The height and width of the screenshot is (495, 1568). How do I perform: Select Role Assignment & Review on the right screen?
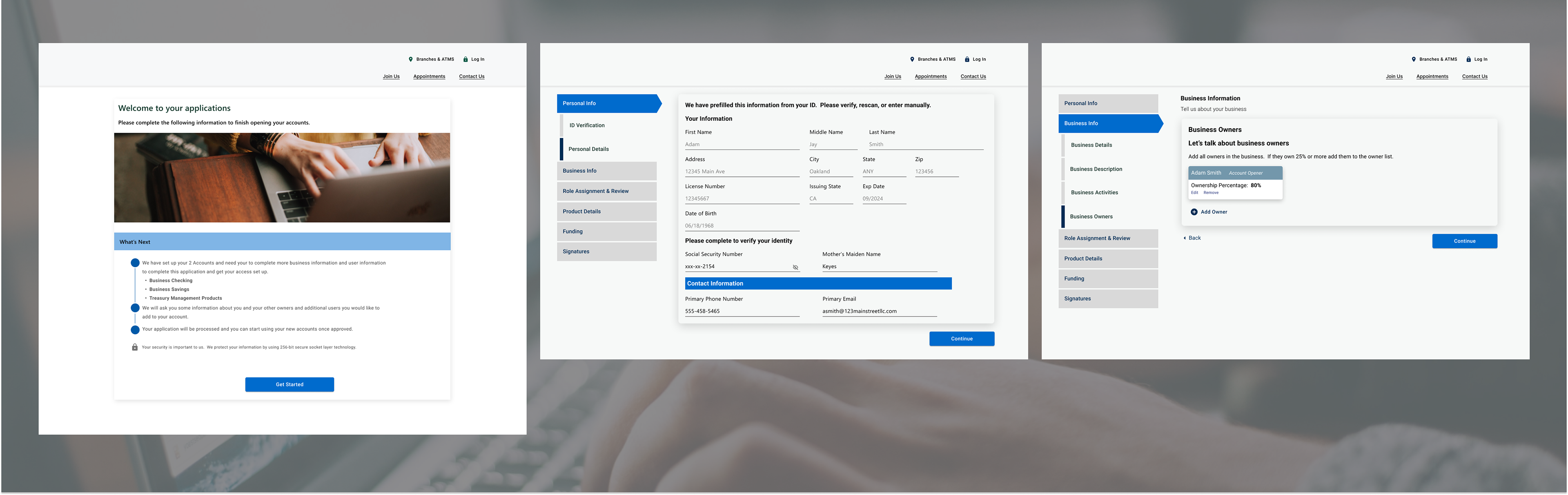tap(1109, 239)
